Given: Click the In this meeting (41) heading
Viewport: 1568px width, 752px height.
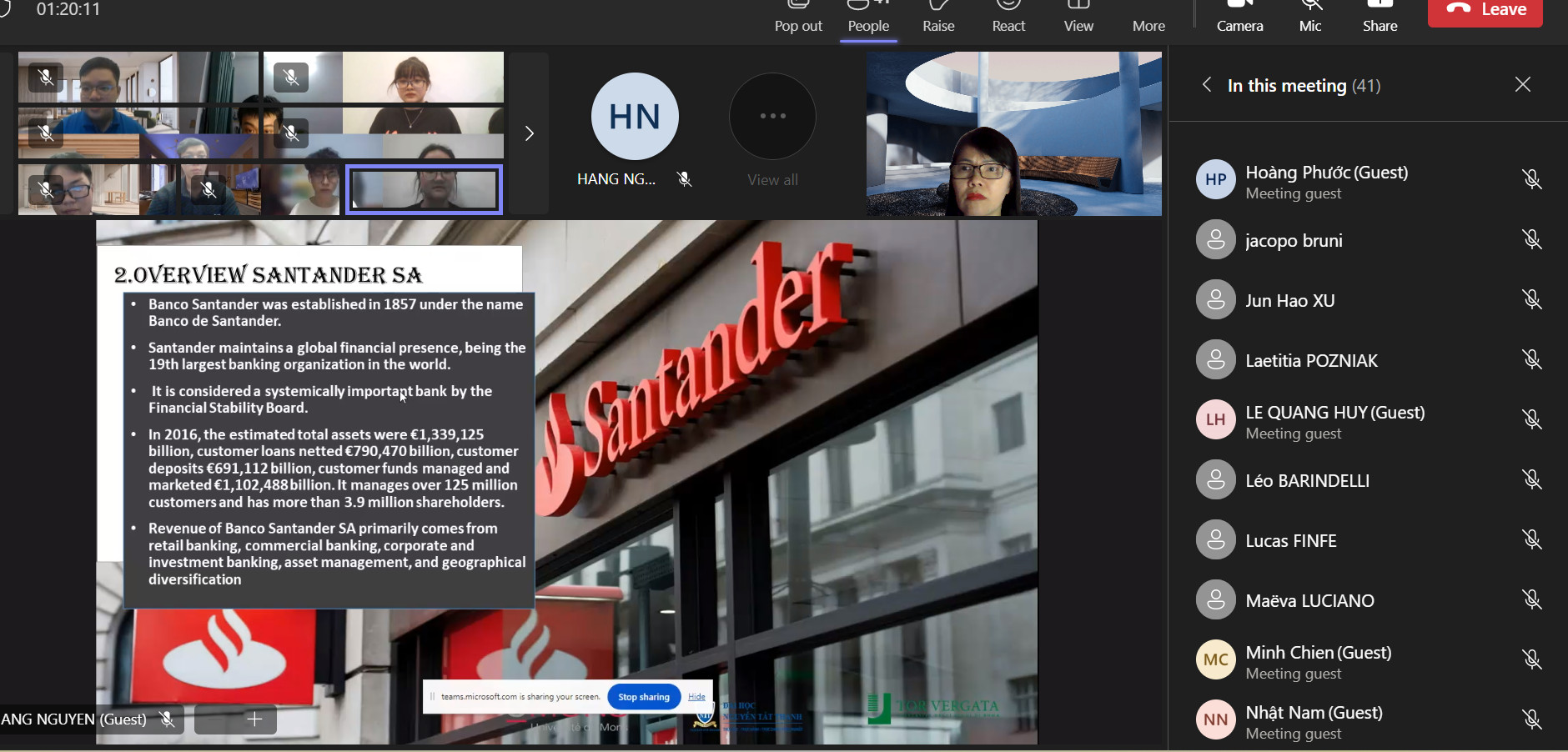Looking at the screenshot, I should coord(1304,85).
